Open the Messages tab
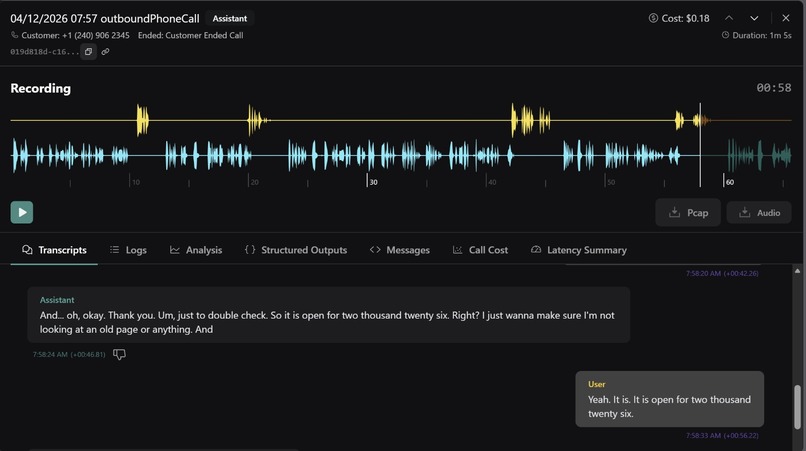 (400, 250)
